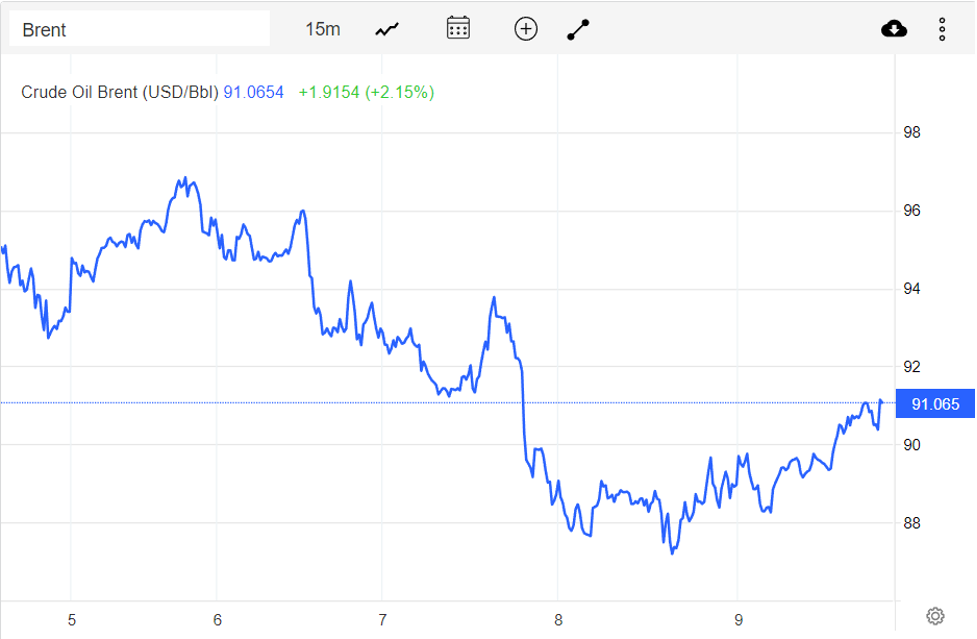Image resolution: width=977 pixels, height=639 pixels.
Task: Click the blue price line at its peak
Action: 184,177
